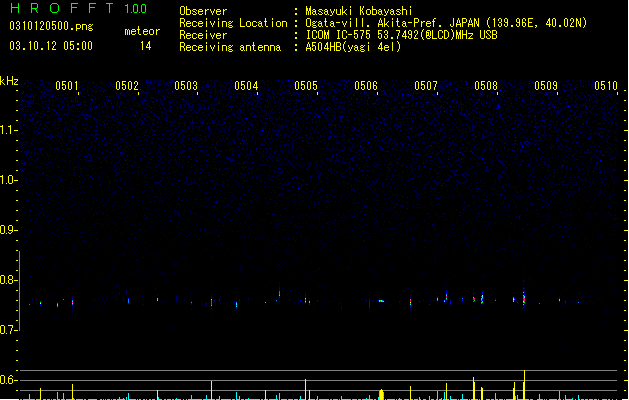Click the HROFFT 1.0.0 title
Screen dimensions: 629x400
click(x=79, y=8)
